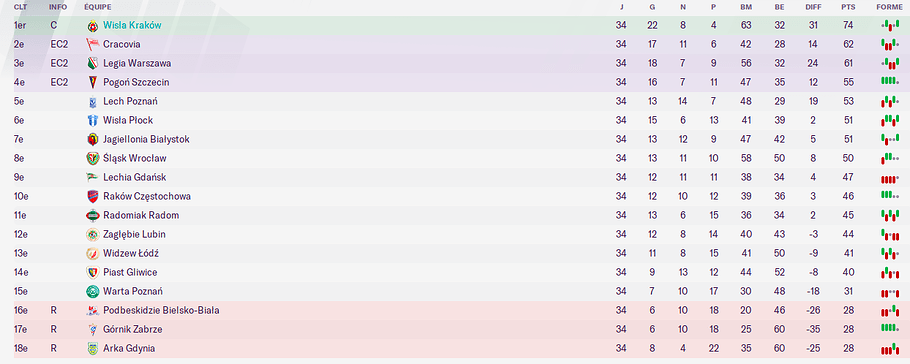The image size is (910, 364).
Task: Click the Górnik Zabrze club crest
Action: pyautogui.click(x=92, y=329)
